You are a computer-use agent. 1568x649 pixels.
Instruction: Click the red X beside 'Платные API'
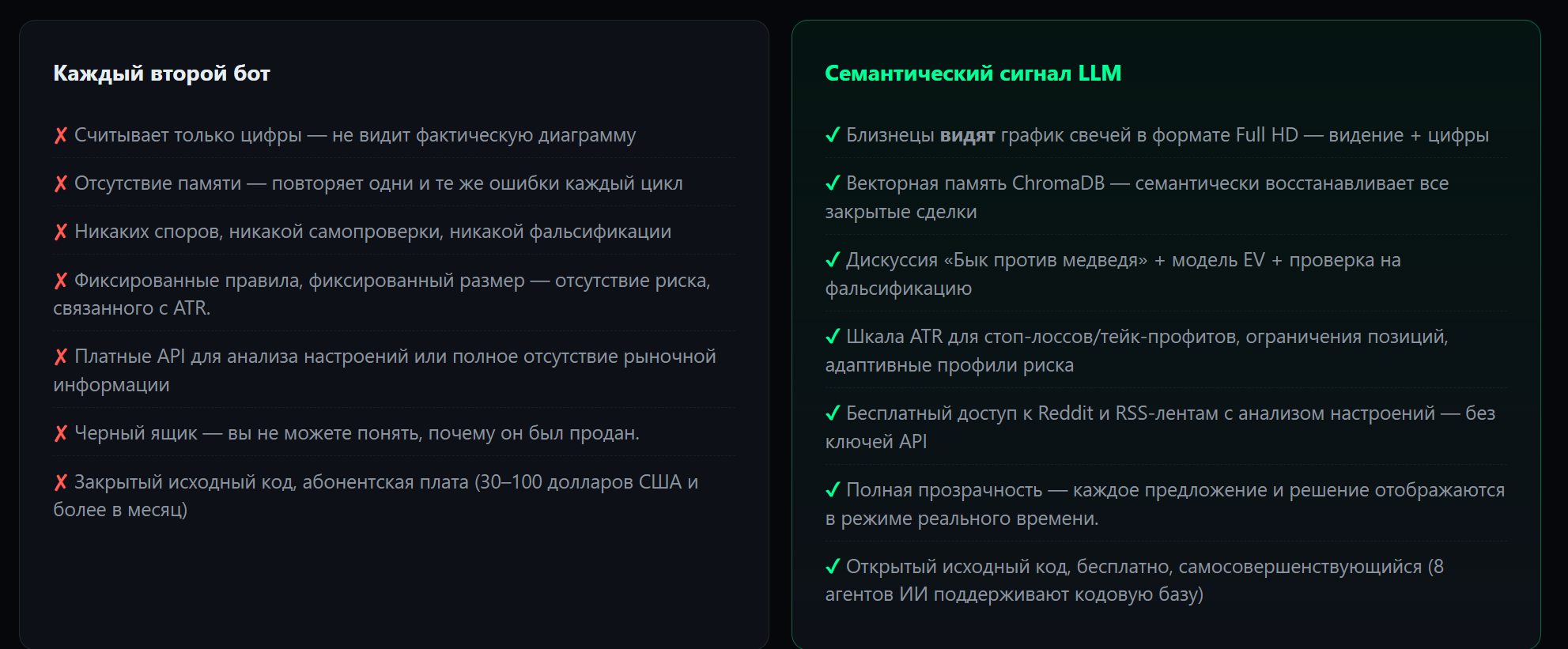61,357
